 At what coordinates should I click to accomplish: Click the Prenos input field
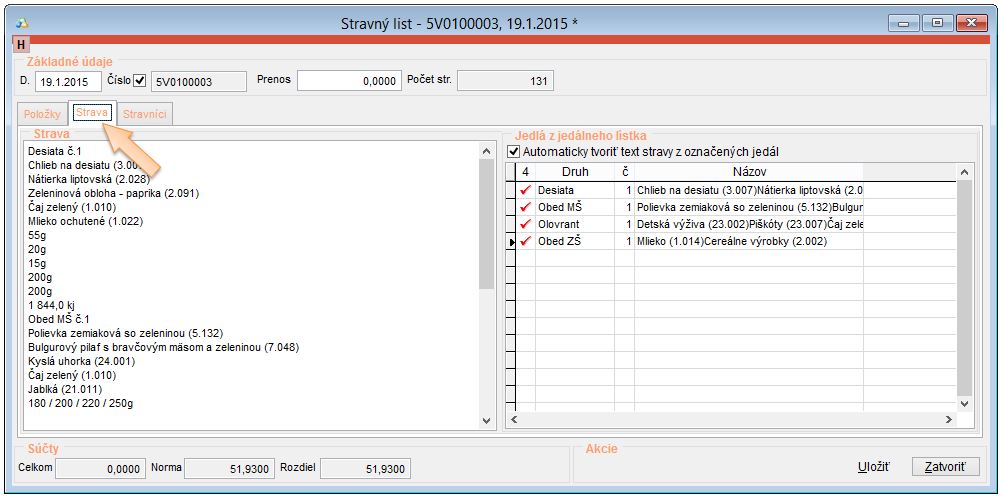(x=348, y=82)
